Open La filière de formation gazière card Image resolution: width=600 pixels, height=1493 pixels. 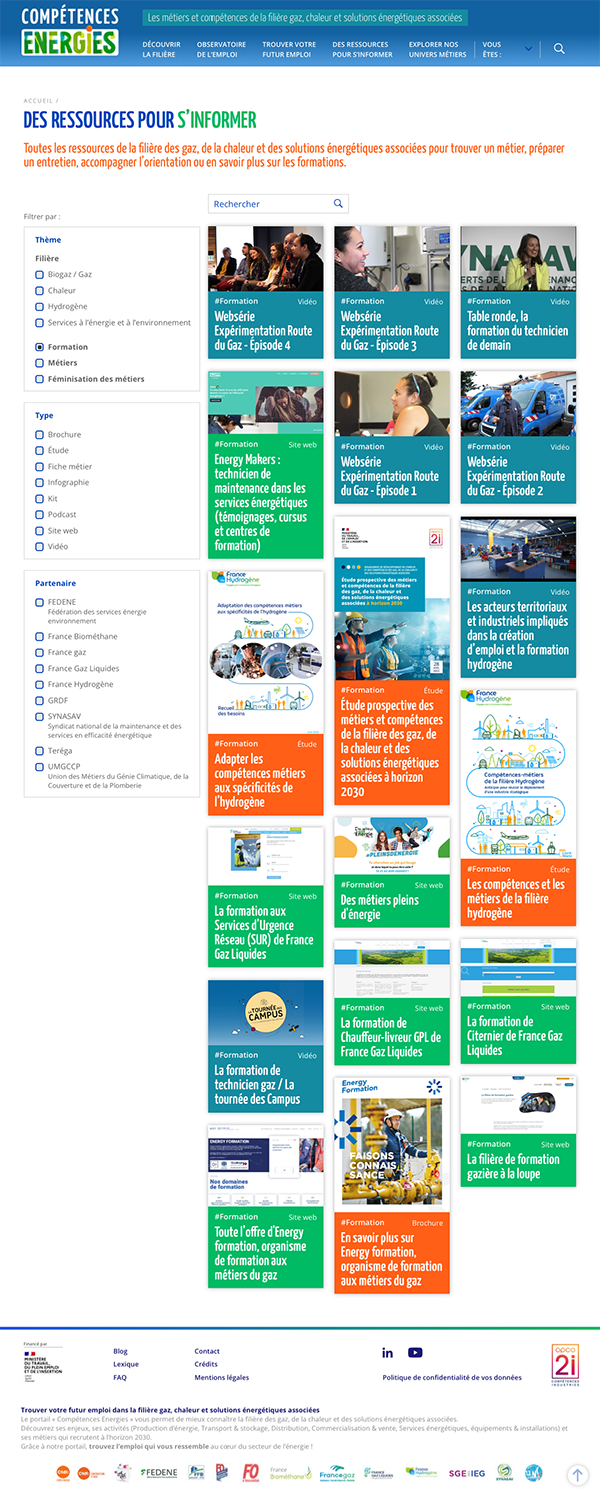(518, 1132)
